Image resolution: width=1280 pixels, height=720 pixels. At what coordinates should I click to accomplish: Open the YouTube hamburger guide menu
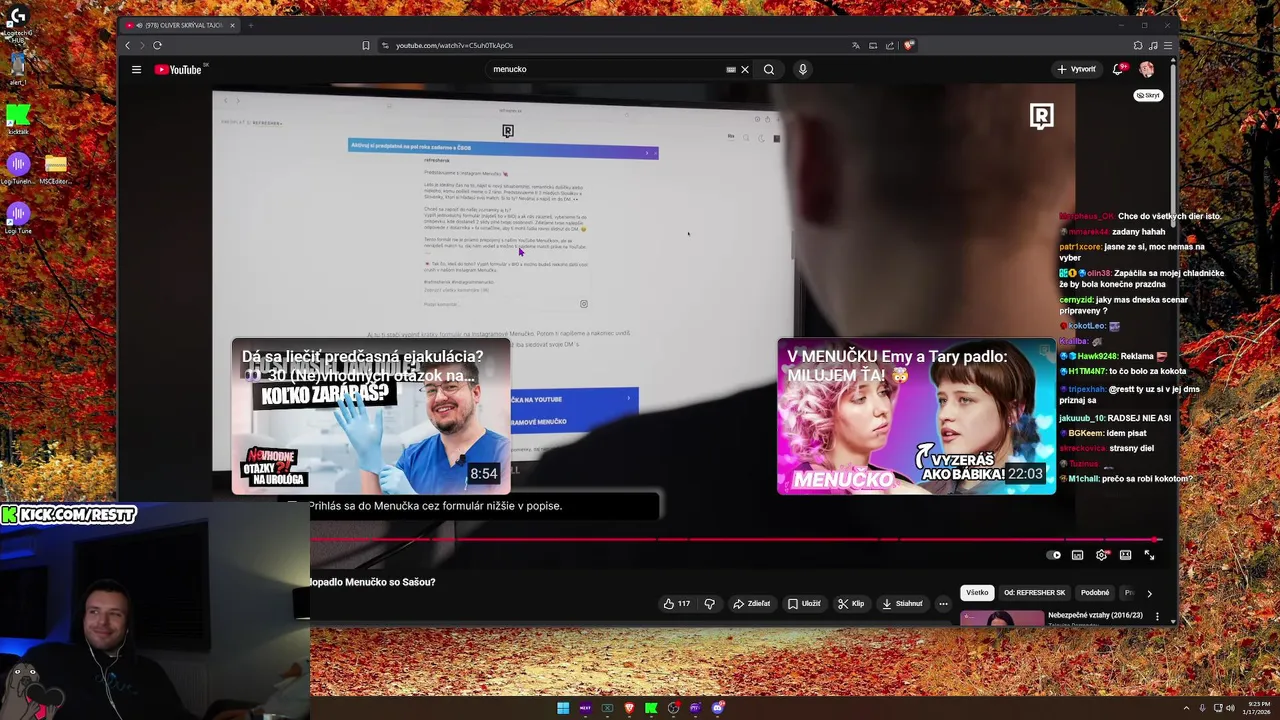(136, 69)
